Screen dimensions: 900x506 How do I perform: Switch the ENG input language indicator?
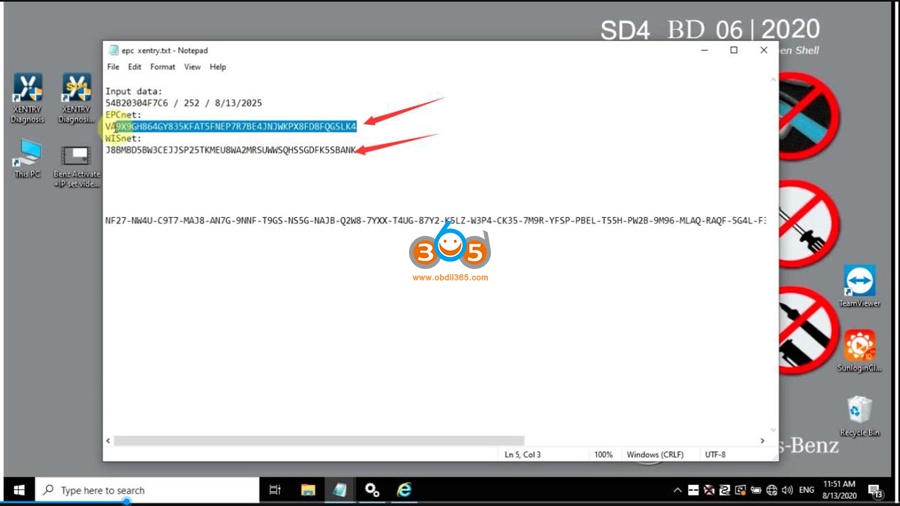806,491
